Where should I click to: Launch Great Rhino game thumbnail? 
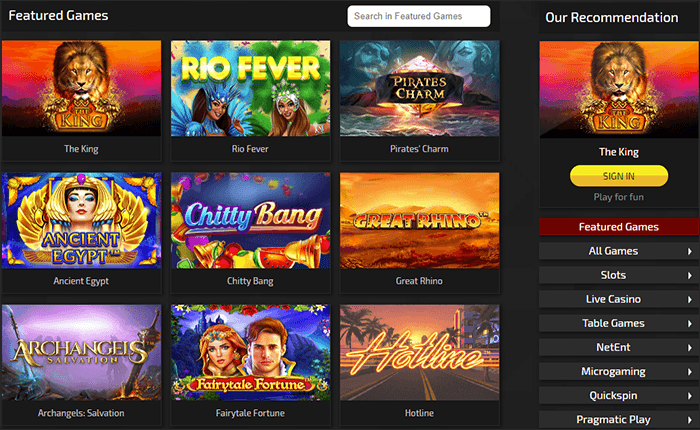point(420,221)
